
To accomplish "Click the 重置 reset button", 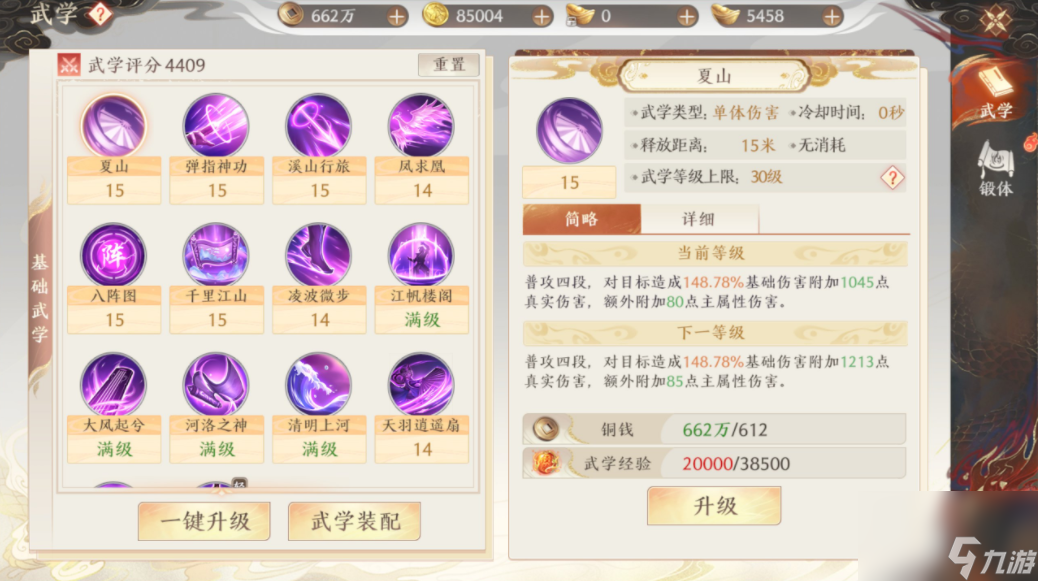I will click(449, 65).
